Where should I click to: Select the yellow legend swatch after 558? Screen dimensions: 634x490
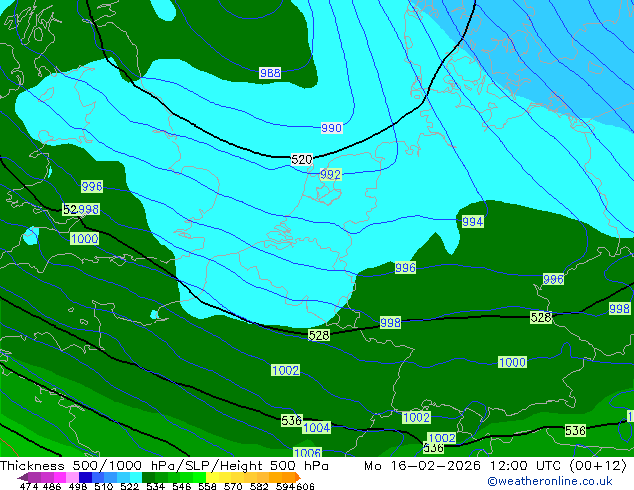pos(213,477)
